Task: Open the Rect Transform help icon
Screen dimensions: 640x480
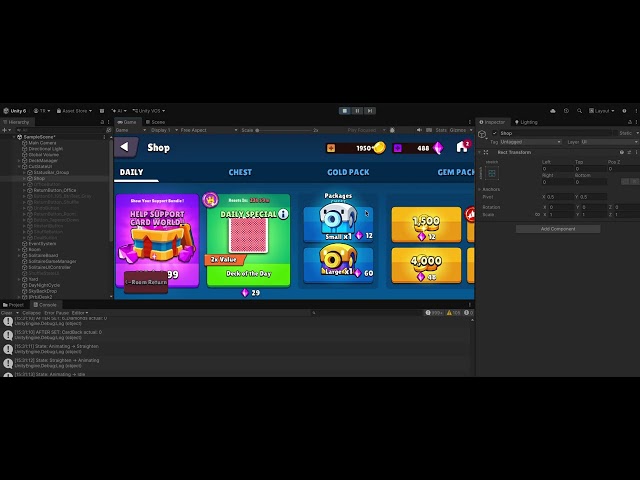Action: [x=622, y=152]
